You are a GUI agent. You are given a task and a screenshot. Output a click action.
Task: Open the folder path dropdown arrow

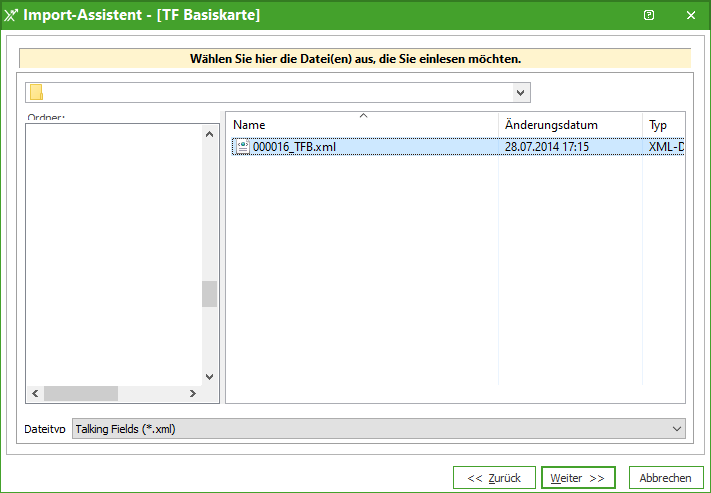pos(520,93)
